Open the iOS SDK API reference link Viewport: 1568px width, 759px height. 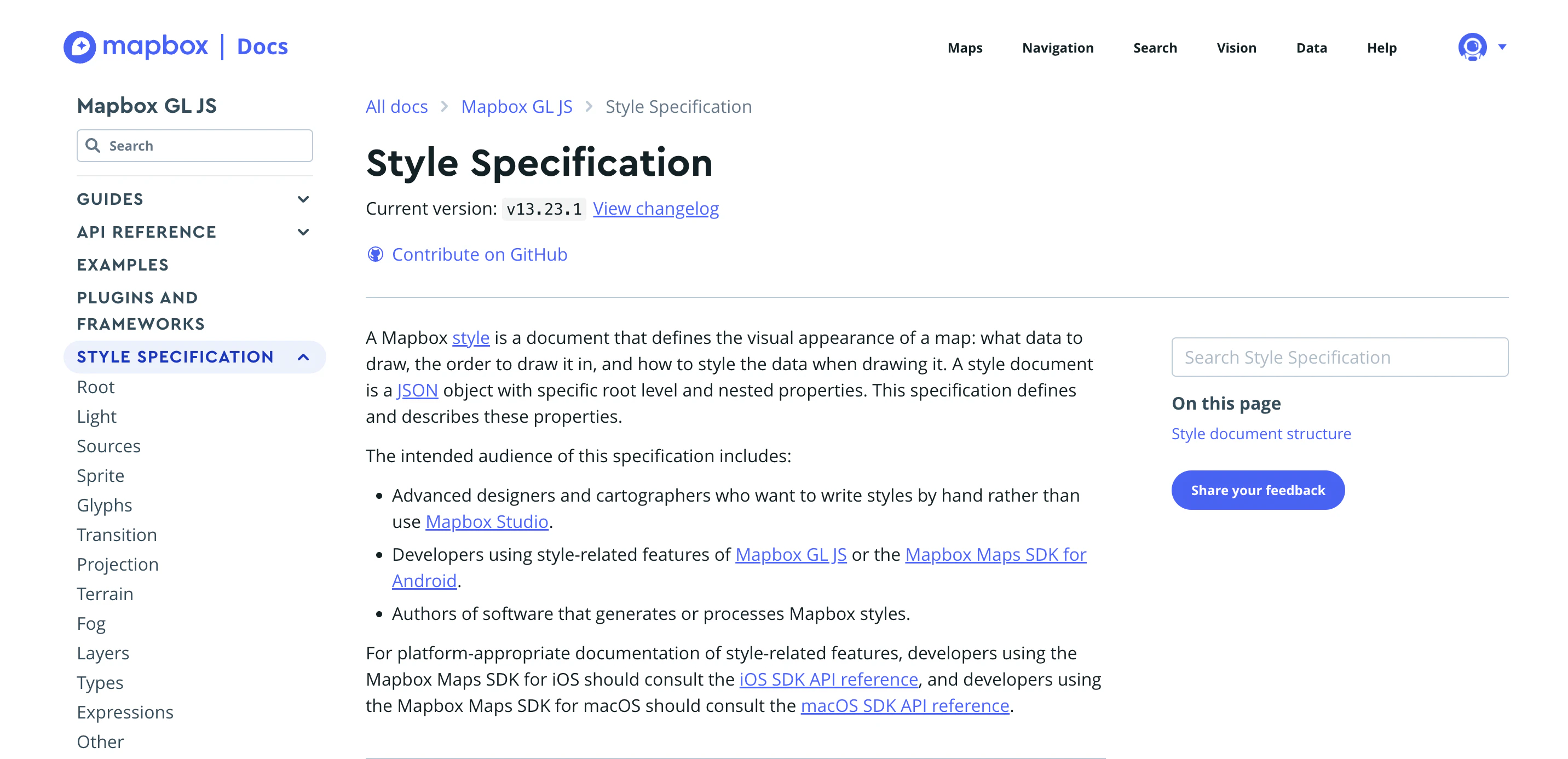[828, 679]
